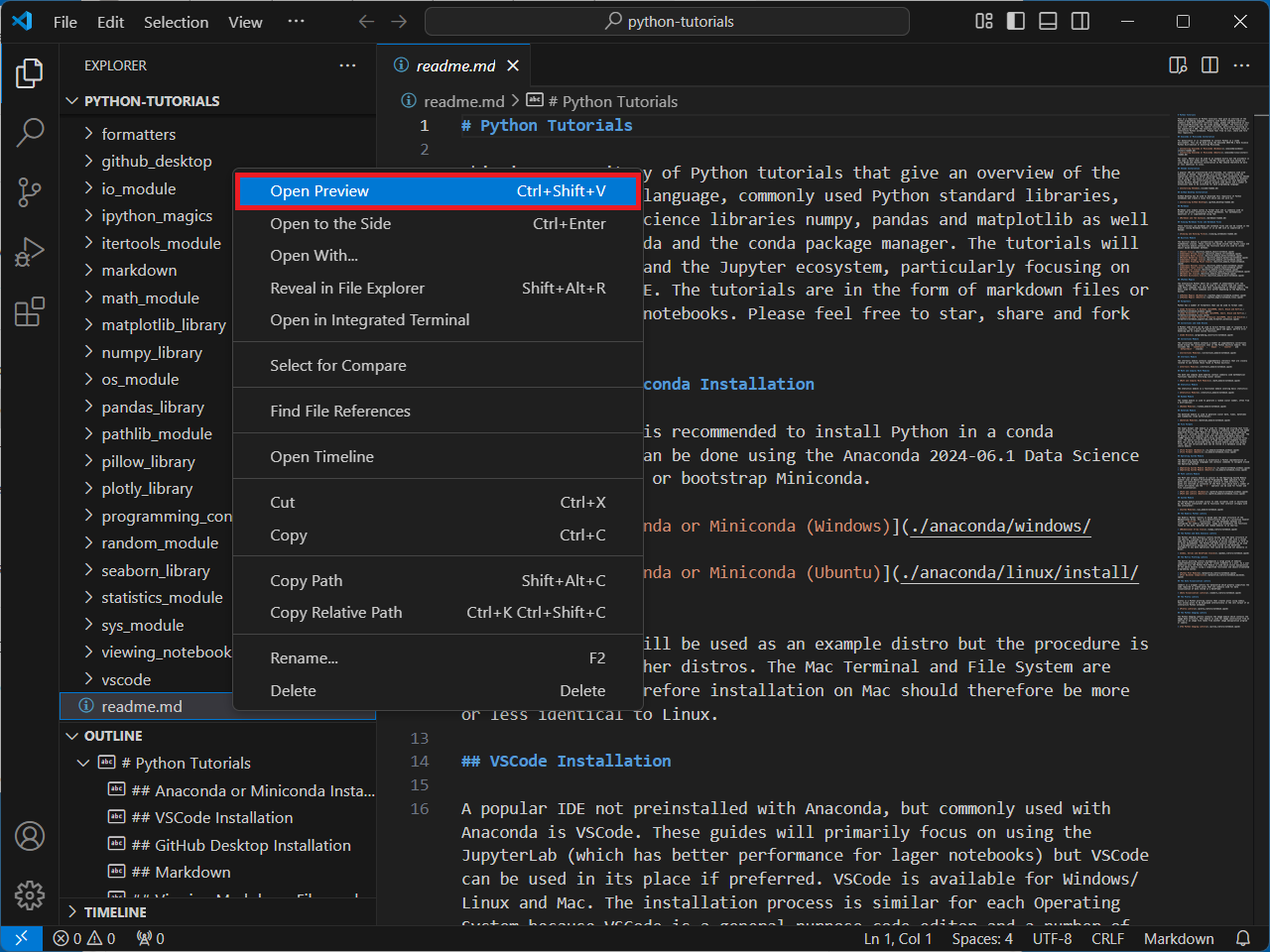This screenshot has width=1270, height=952.
Task: Click the Markdown language mode button
Action: [1178, 938]
